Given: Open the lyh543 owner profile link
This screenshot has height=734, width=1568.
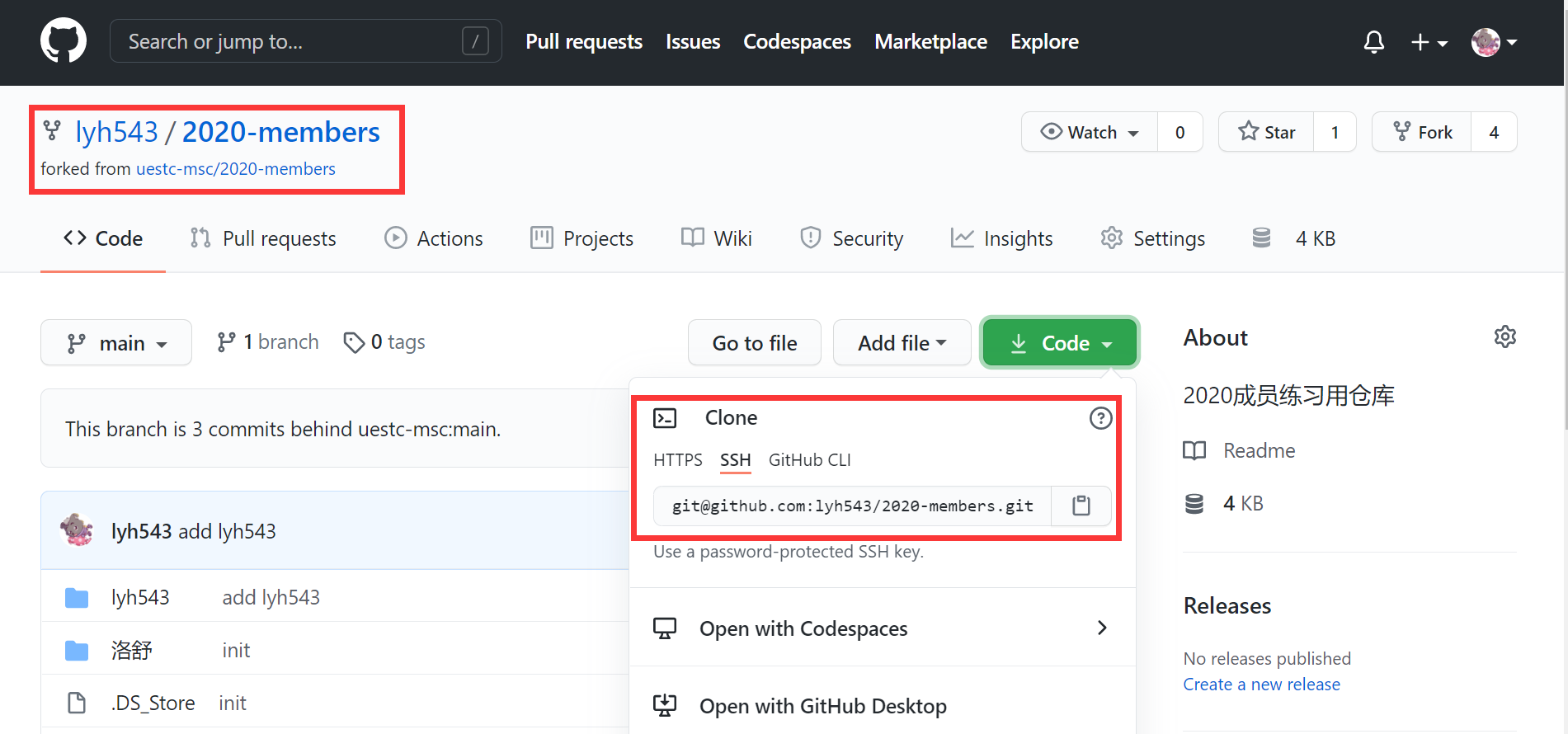Looking at the screenshot, I should point(116,132).
